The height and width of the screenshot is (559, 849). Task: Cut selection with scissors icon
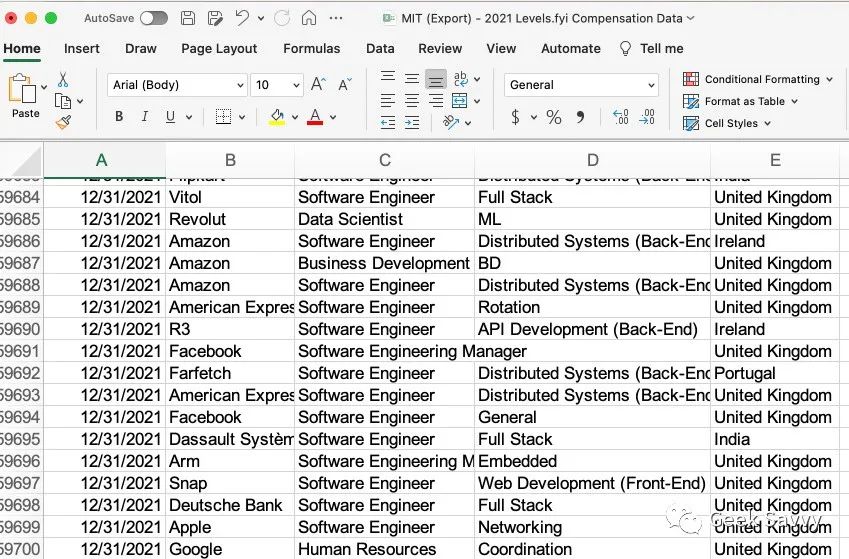(63, 80)
